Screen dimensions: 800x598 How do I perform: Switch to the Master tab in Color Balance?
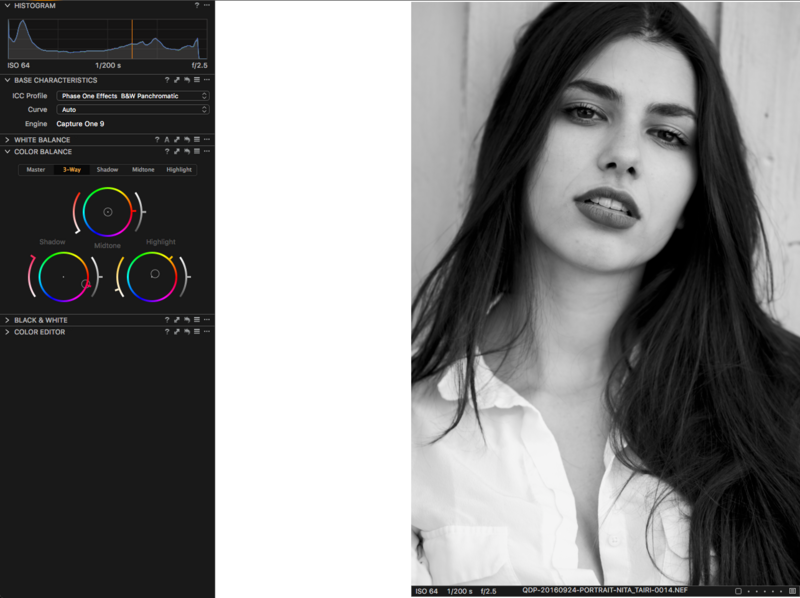point(36,169)
